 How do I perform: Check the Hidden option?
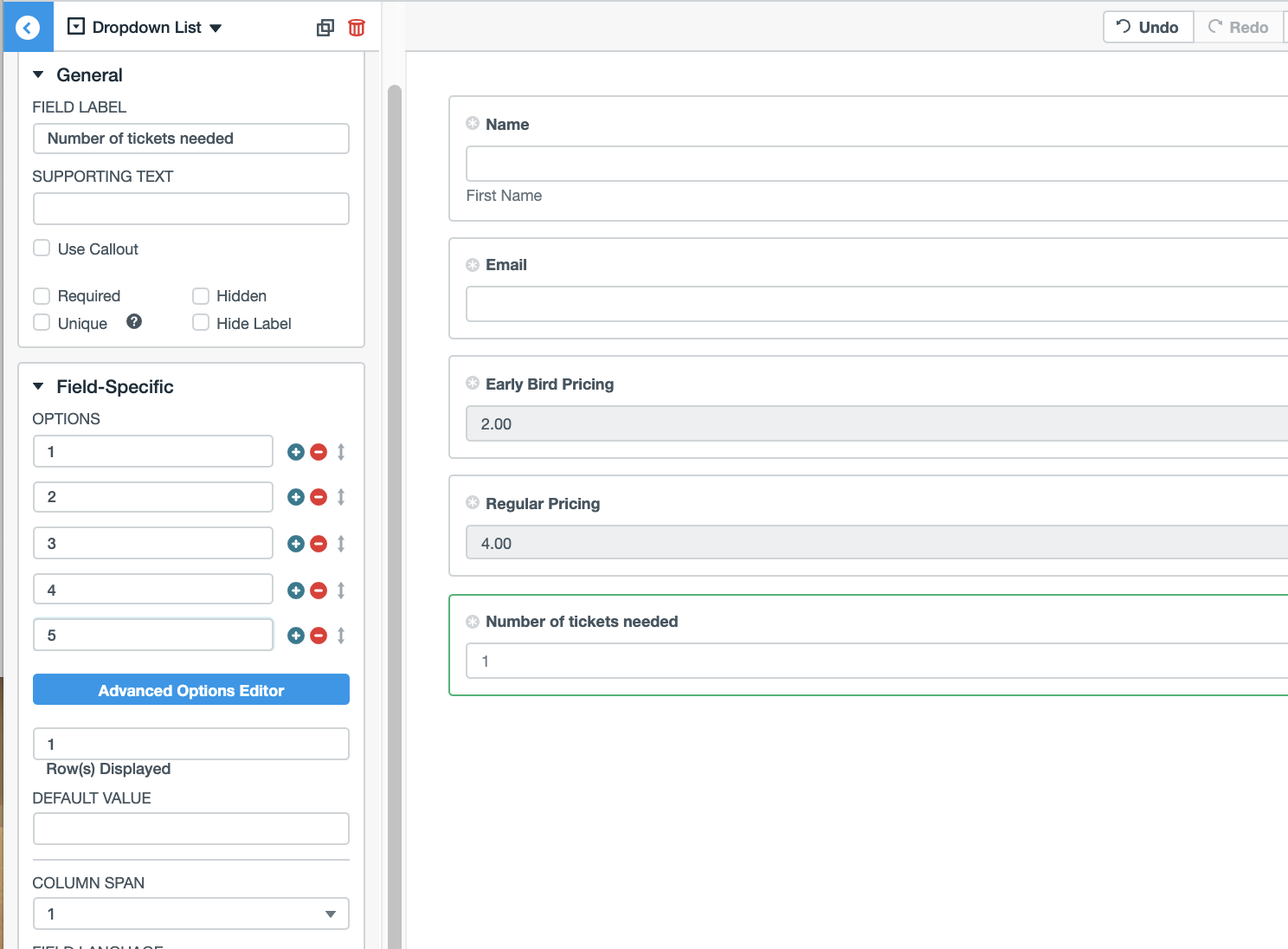click(200, 295)
